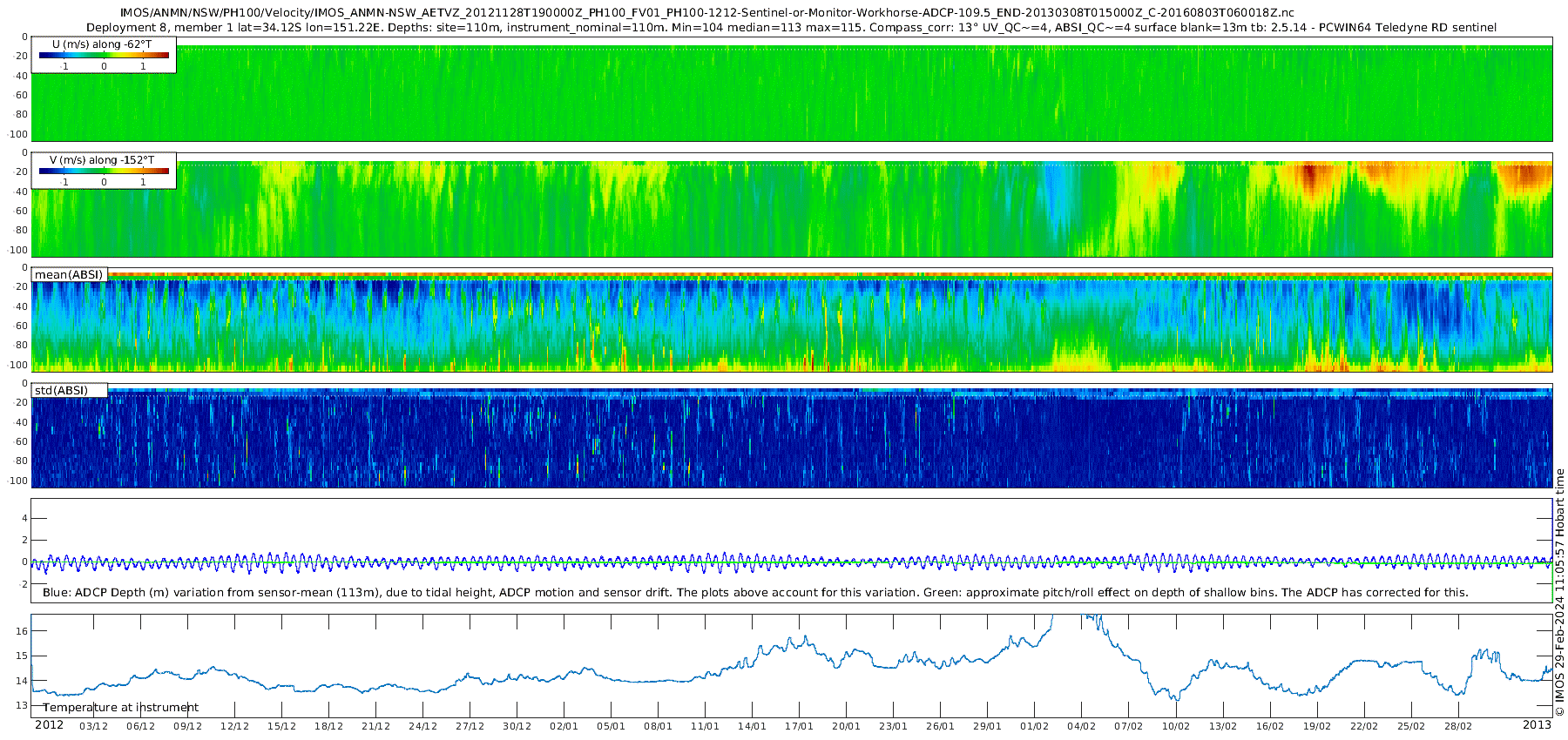Select the mean(ABSI) panel label
This screenshot has width=1568, height=740.
pos(69,275)
